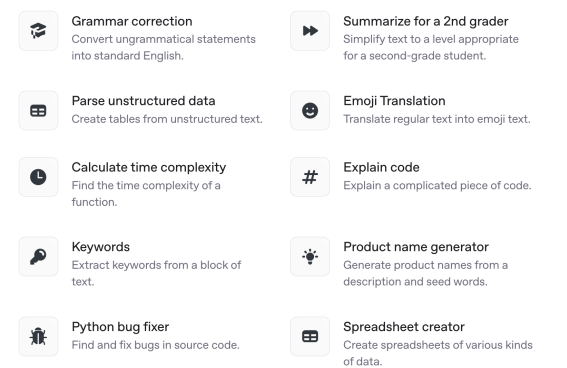Select the table icon for Parse unstructured data
The width and height of the screenshot is (567, 368).
tap(38, 111)
